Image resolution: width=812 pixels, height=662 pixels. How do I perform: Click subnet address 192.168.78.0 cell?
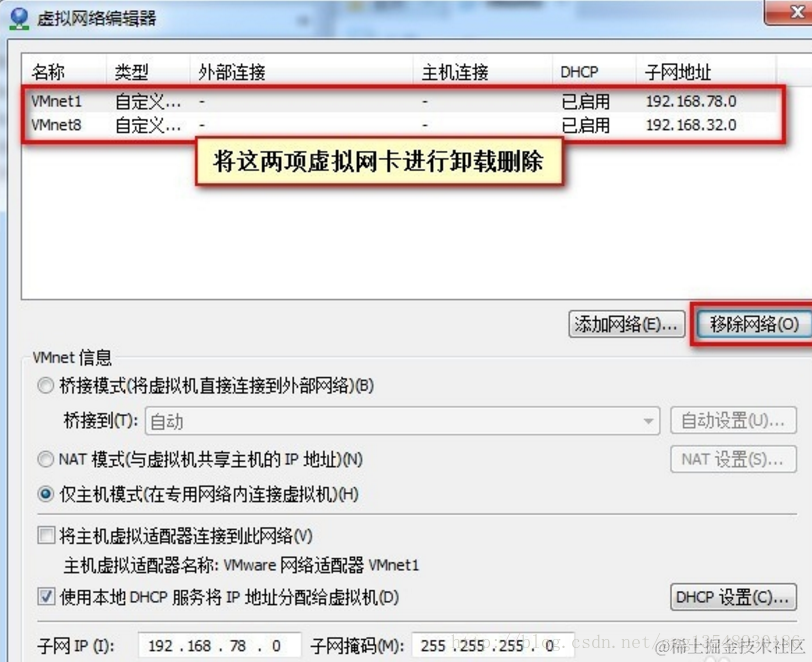(x=691, y=101)
